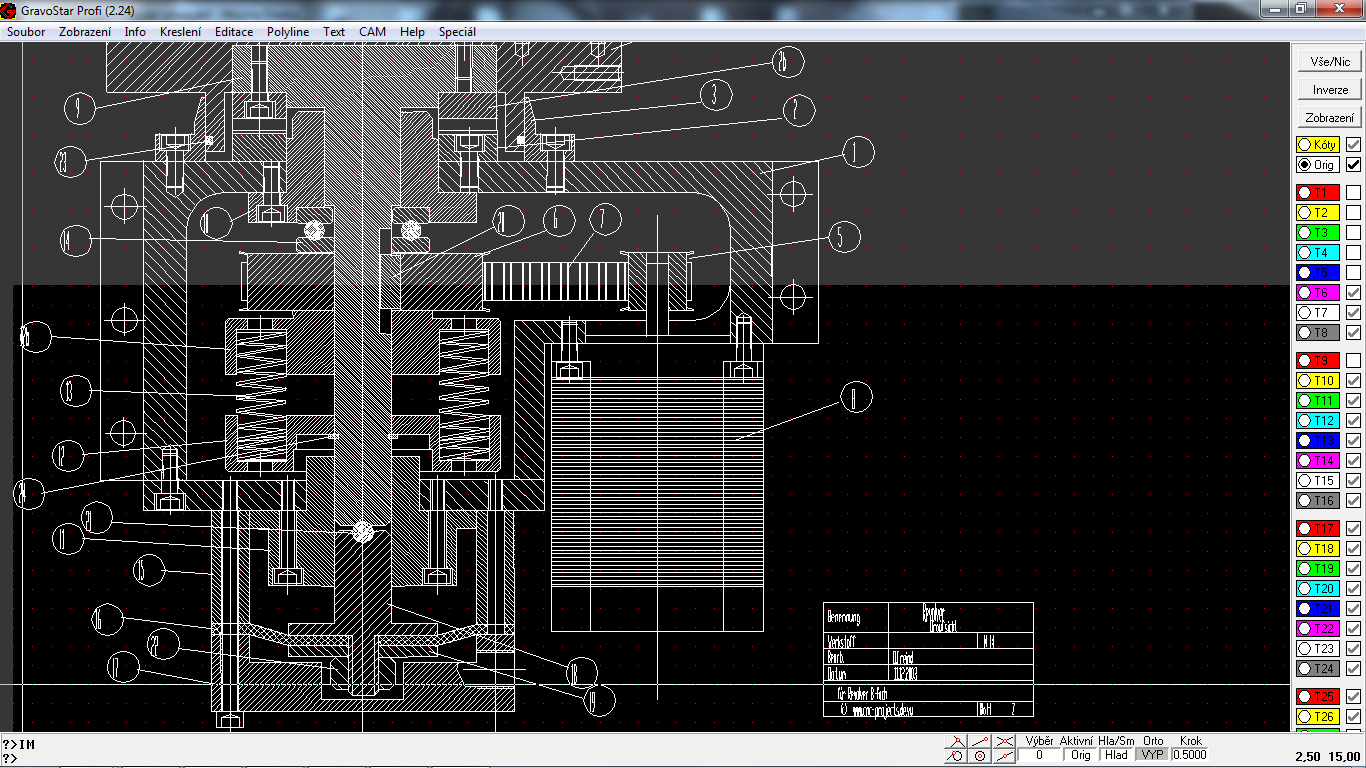Click the Zobrazení button in side panel
Image resolution: width=1366 pixels, height=768 pixels.
click(x=1330, y=118)
